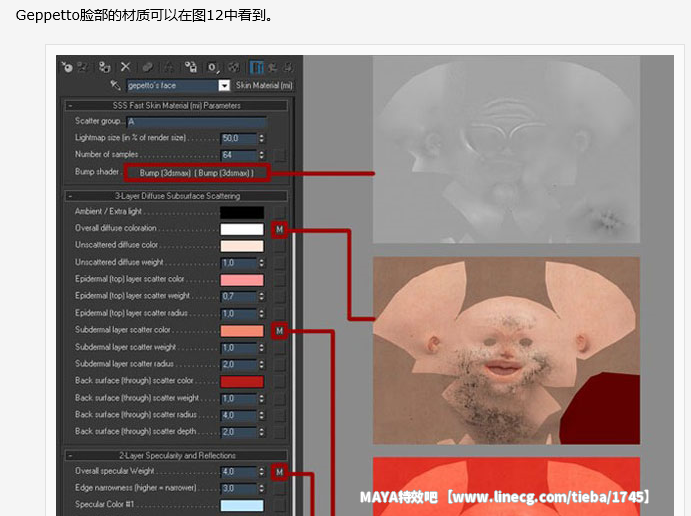
Task: Toggle the highlighted Show End Result icon
Action: [256, 67]
